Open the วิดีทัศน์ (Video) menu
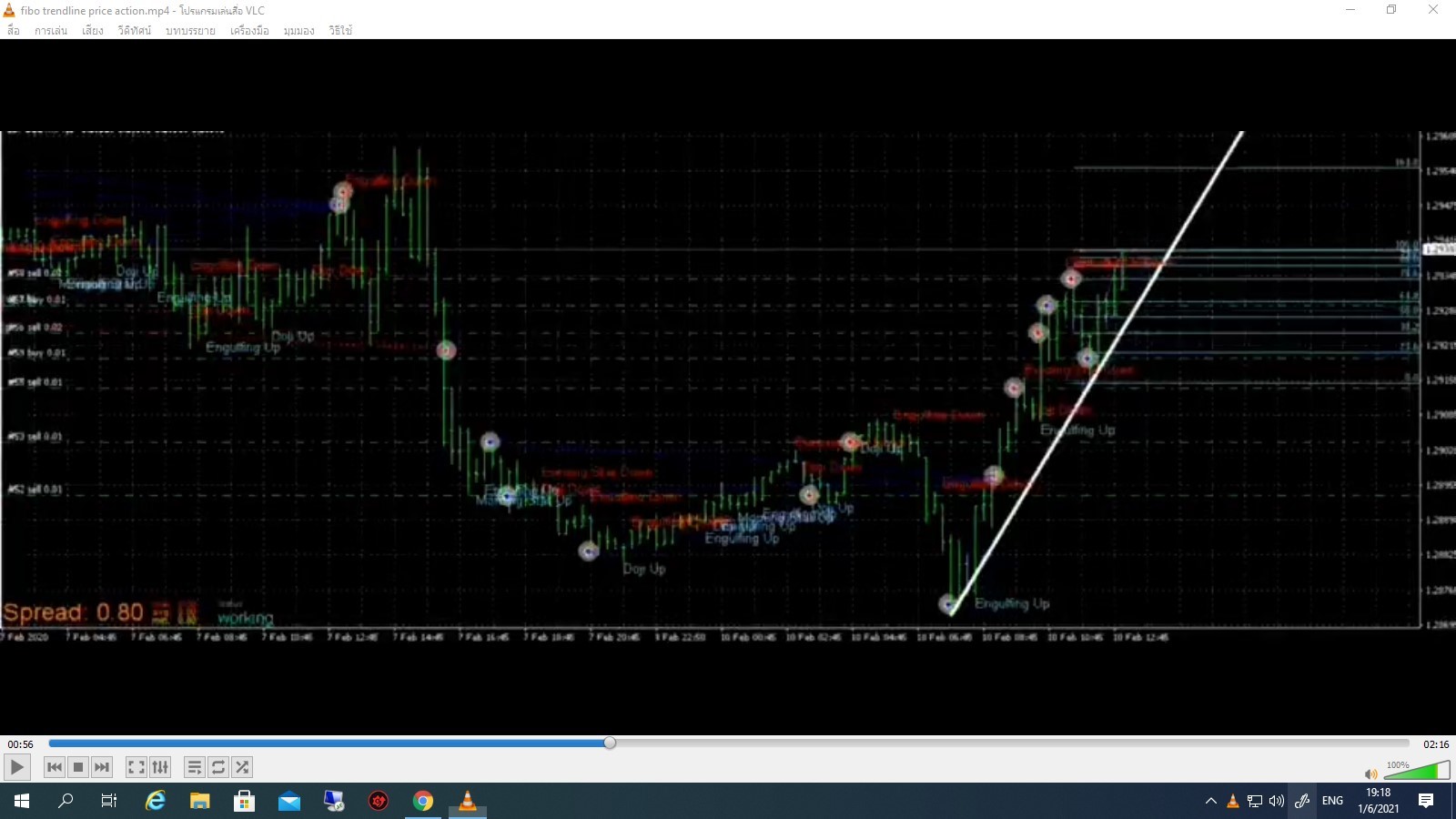The height and width of the screenshot is (819, 1456). [135, 30]
